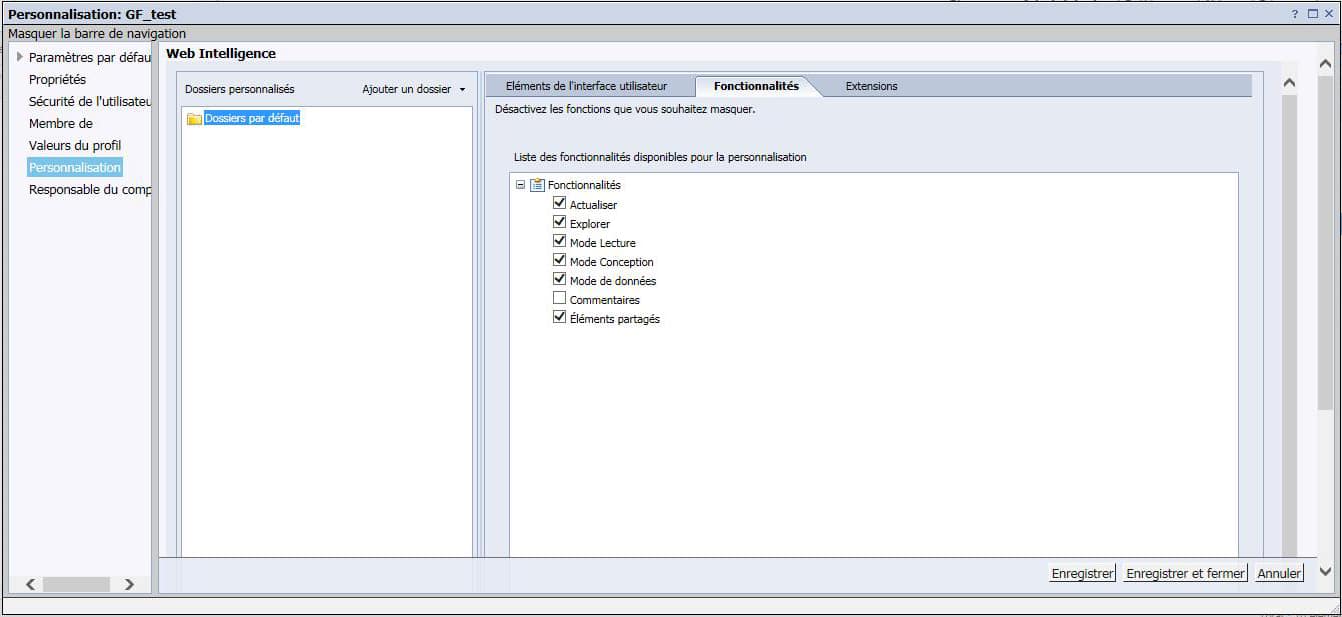Click navigation scrollbar right arrow
The height and width of the screenshot is (617, 1342).
[128, 584]
